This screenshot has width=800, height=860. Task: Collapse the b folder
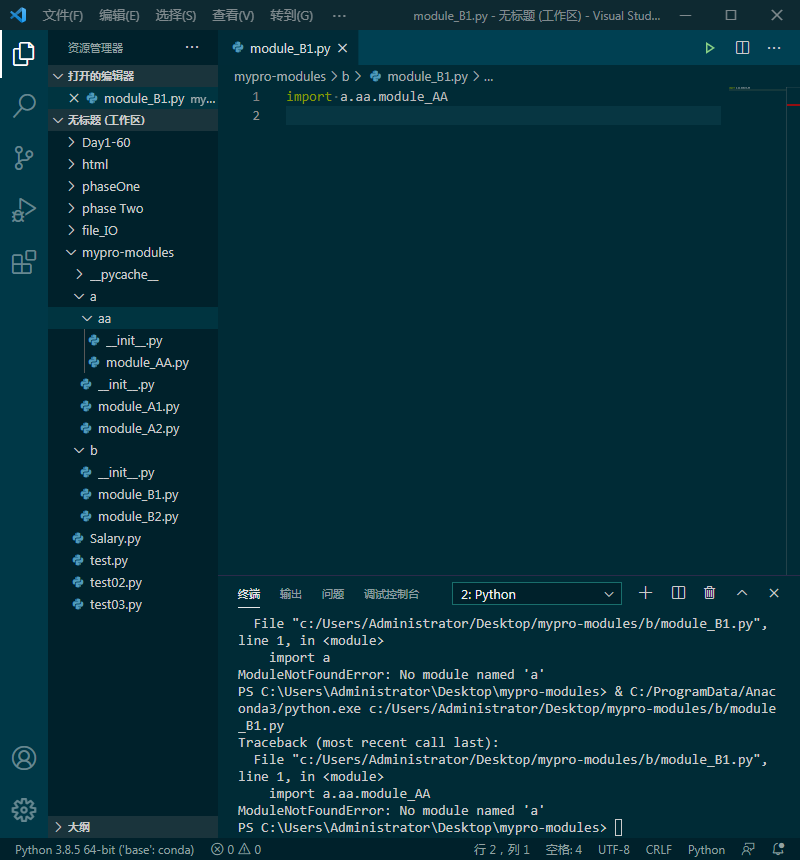(x=133, y=450)
